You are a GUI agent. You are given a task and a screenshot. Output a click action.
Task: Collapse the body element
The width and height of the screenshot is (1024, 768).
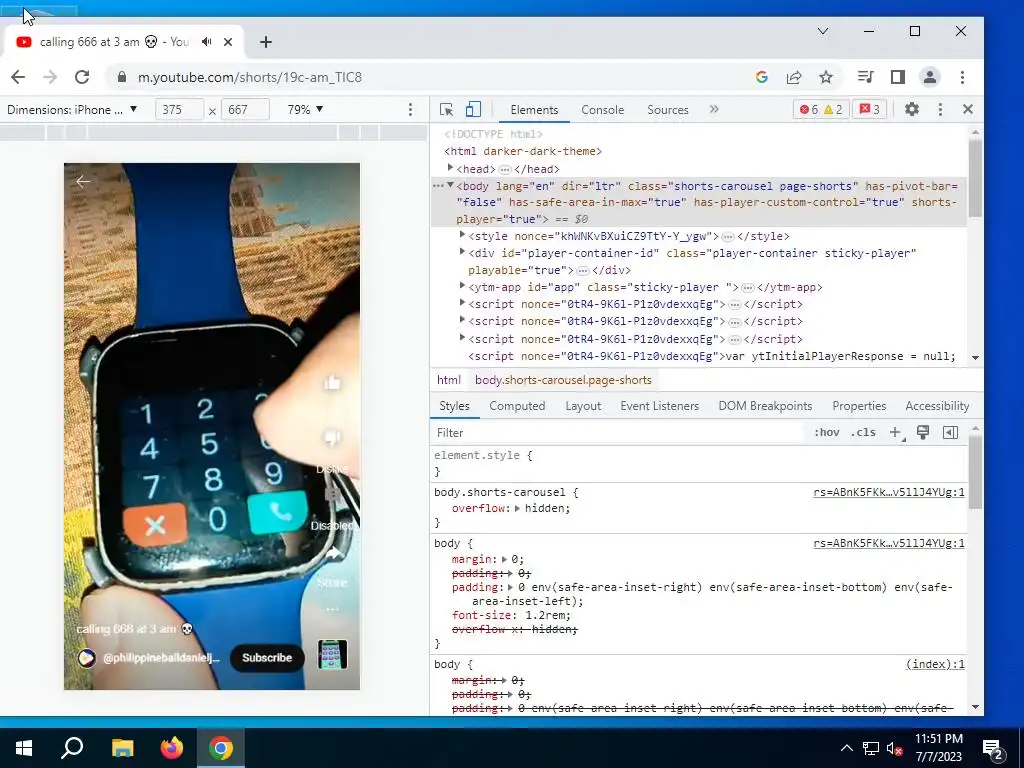(450, 185)
